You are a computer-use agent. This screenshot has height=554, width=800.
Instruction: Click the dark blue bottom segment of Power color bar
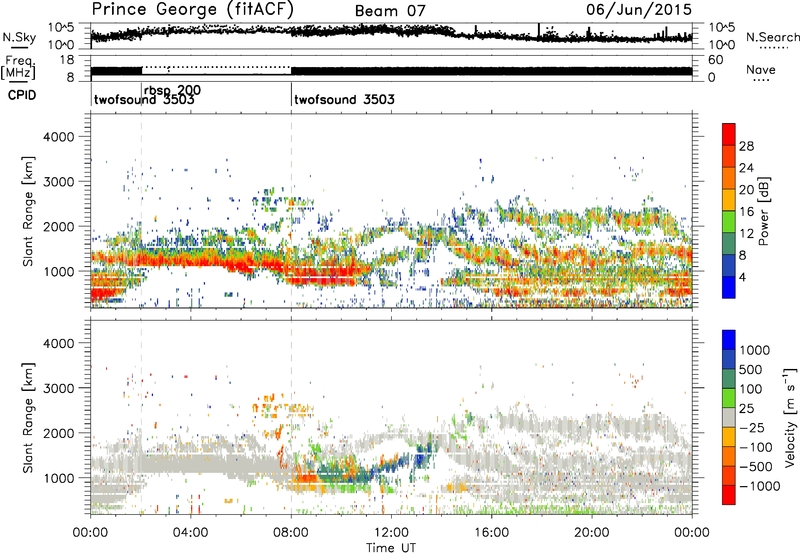coord(729,287)
